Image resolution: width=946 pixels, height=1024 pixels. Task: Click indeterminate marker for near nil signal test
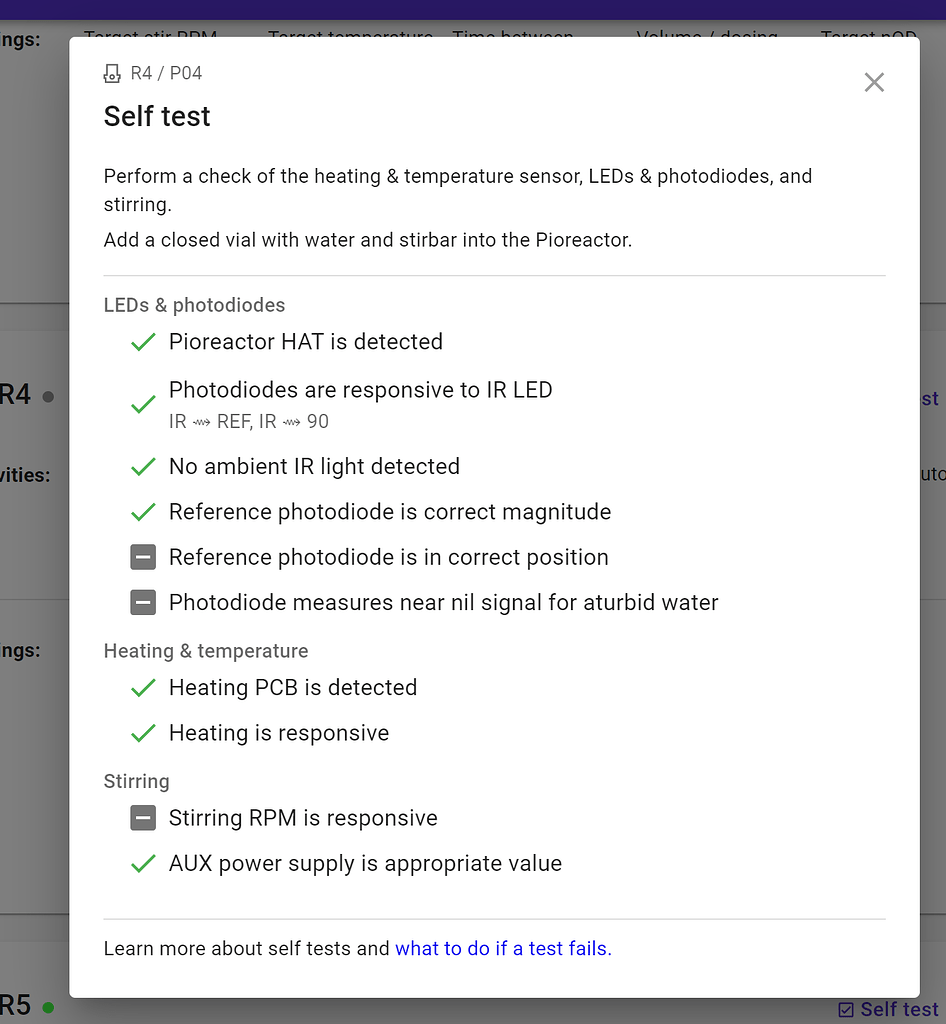143,602
